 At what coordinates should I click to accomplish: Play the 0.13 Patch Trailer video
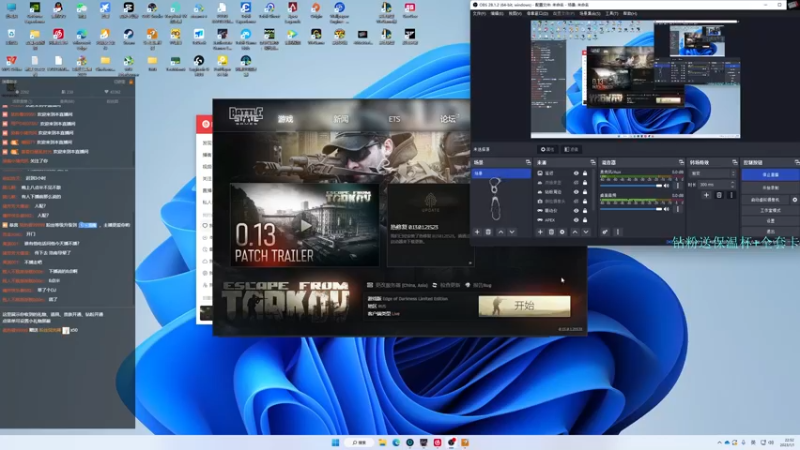click(x=305, y=225)
